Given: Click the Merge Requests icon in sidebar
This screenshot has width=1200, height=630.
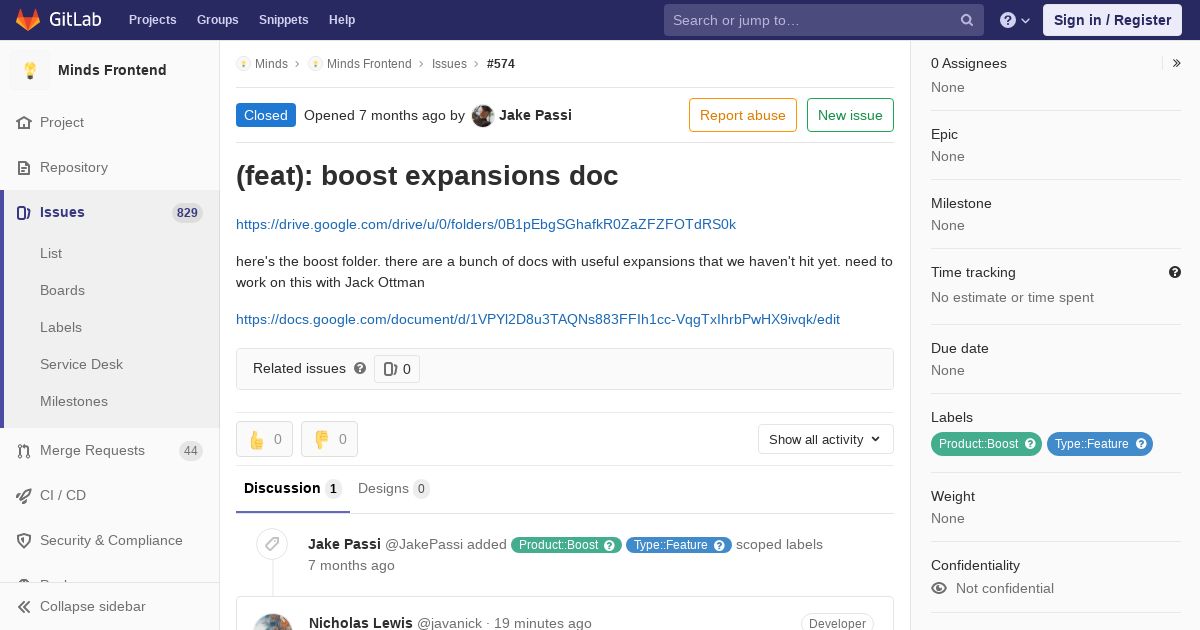Looking at the screenshot, I should click(x=24, y=450).
